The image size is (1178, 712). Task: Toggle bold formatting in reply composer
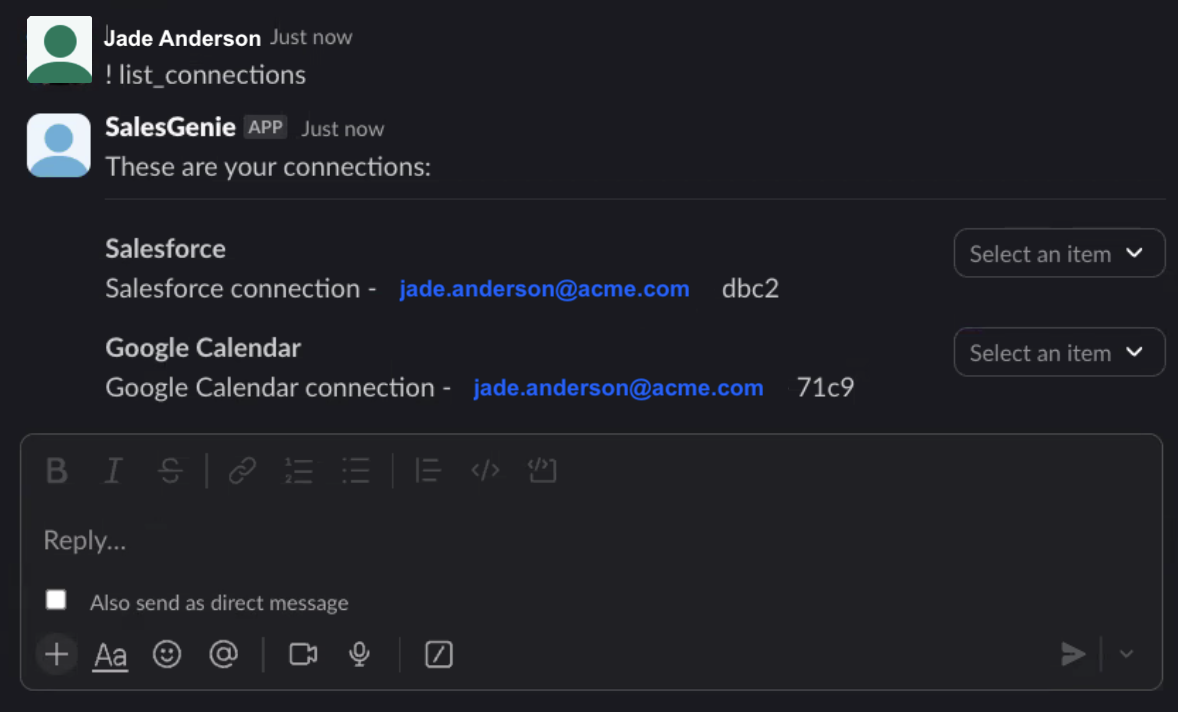(57, 470)
